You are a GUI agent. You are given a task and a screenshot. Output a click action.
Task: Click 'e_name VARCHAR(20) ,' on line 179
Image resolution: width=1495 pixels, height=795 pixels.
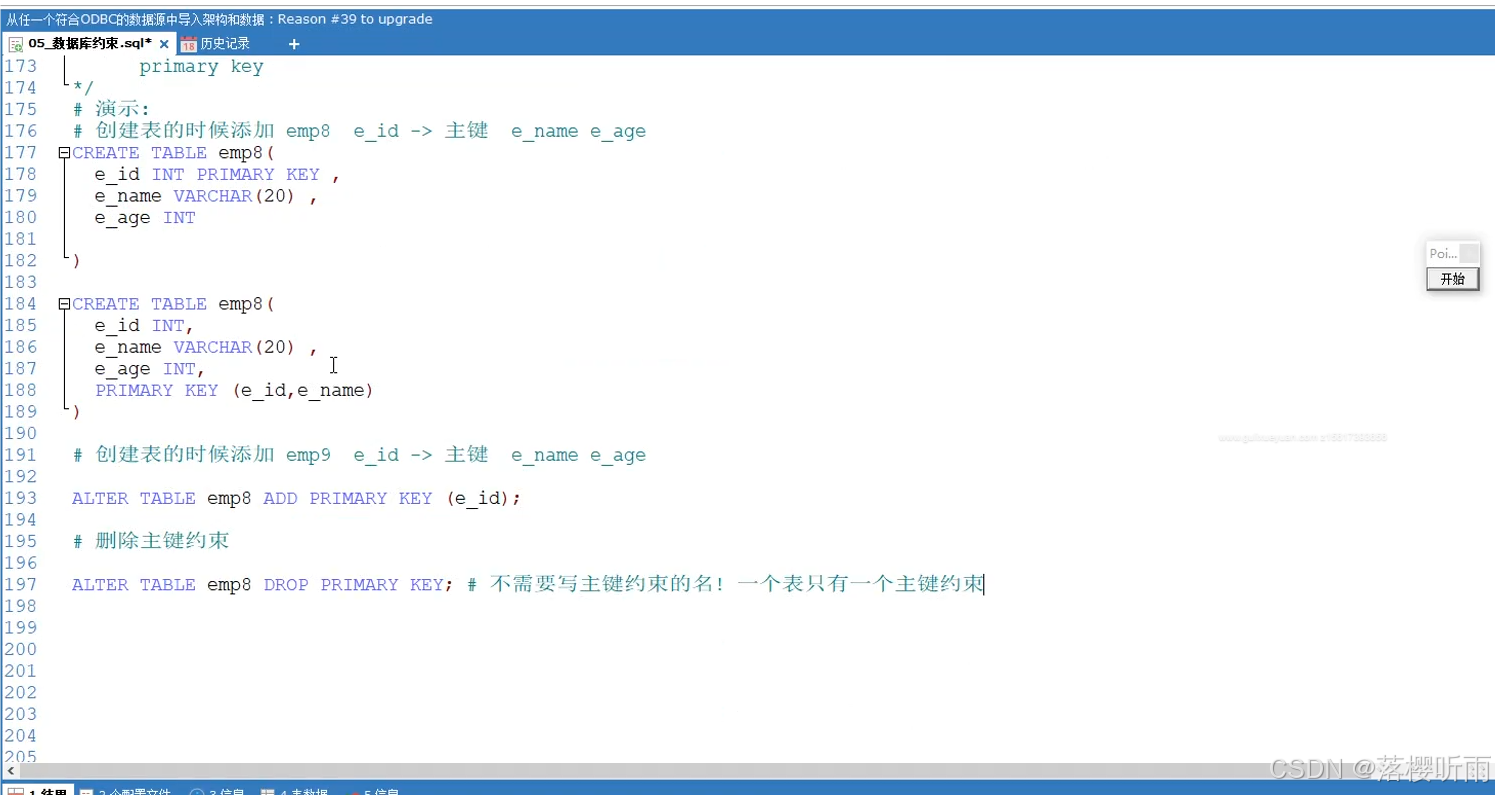tap(206, 196)
